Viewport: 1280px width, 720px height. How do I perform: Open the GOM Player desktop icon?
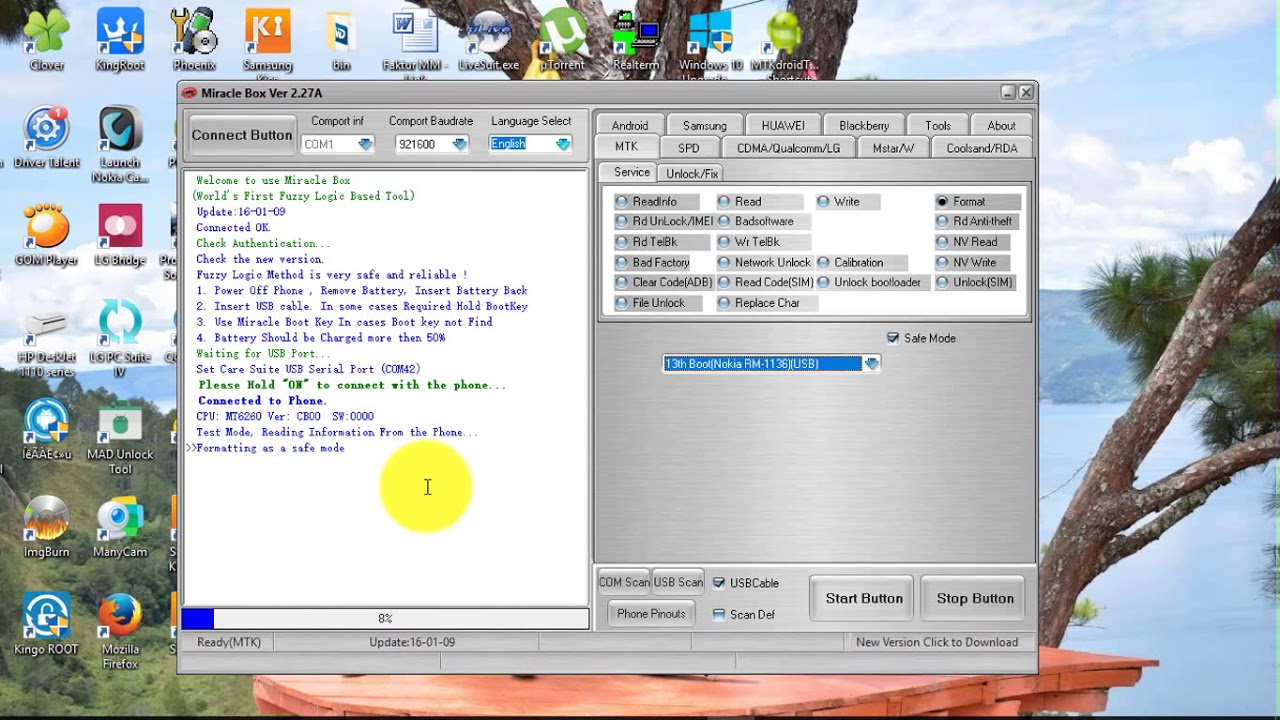46,235
